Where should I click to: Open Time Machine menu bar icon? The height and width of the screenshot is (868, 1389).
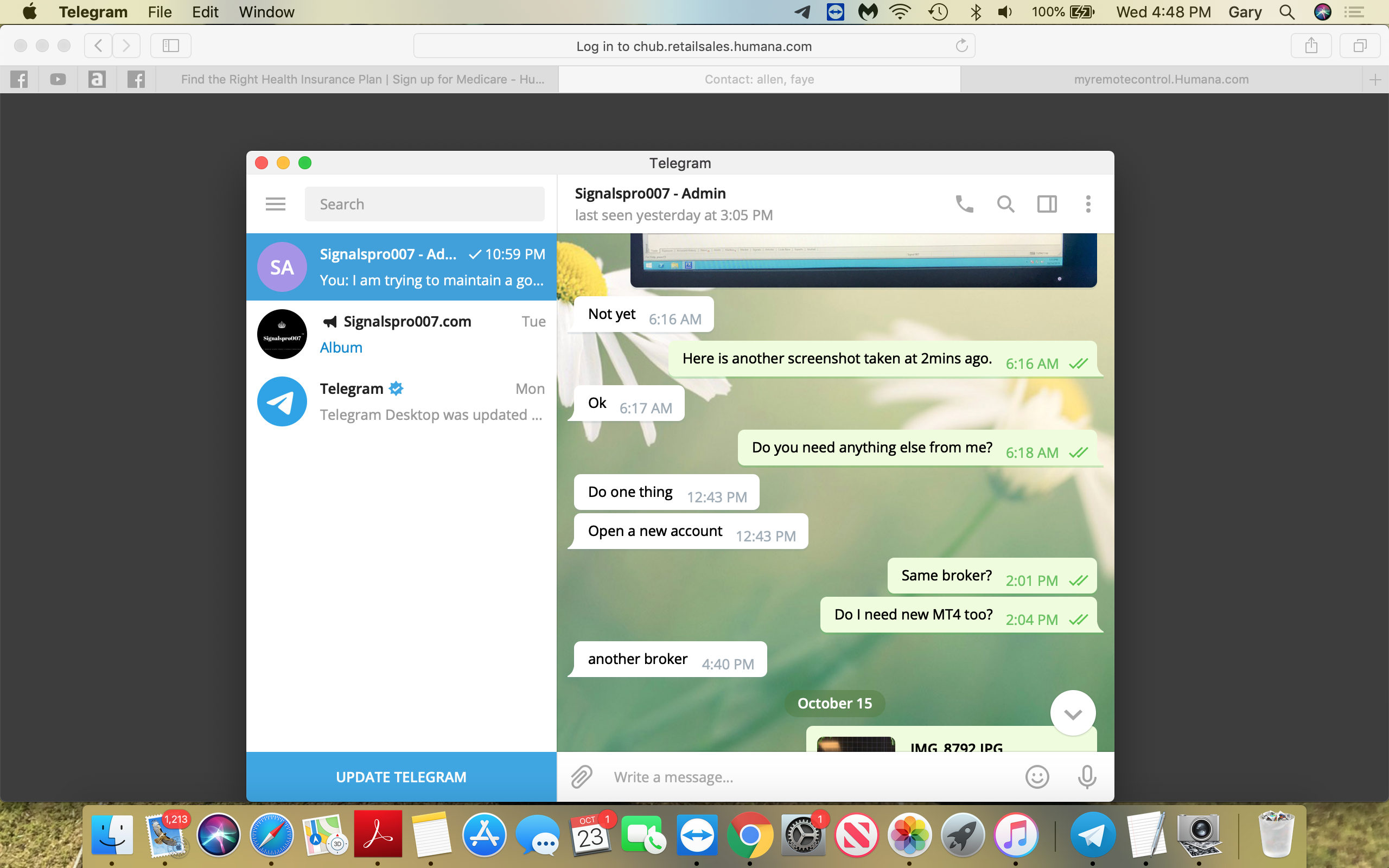pos(939,12)
